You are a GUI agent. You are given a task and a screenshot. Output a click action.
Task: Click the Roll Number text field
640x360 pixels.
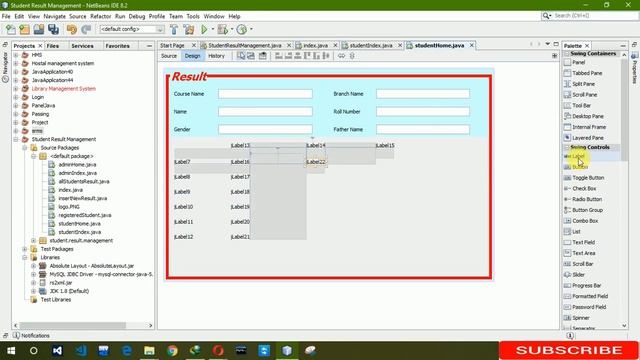click(423, 111)
